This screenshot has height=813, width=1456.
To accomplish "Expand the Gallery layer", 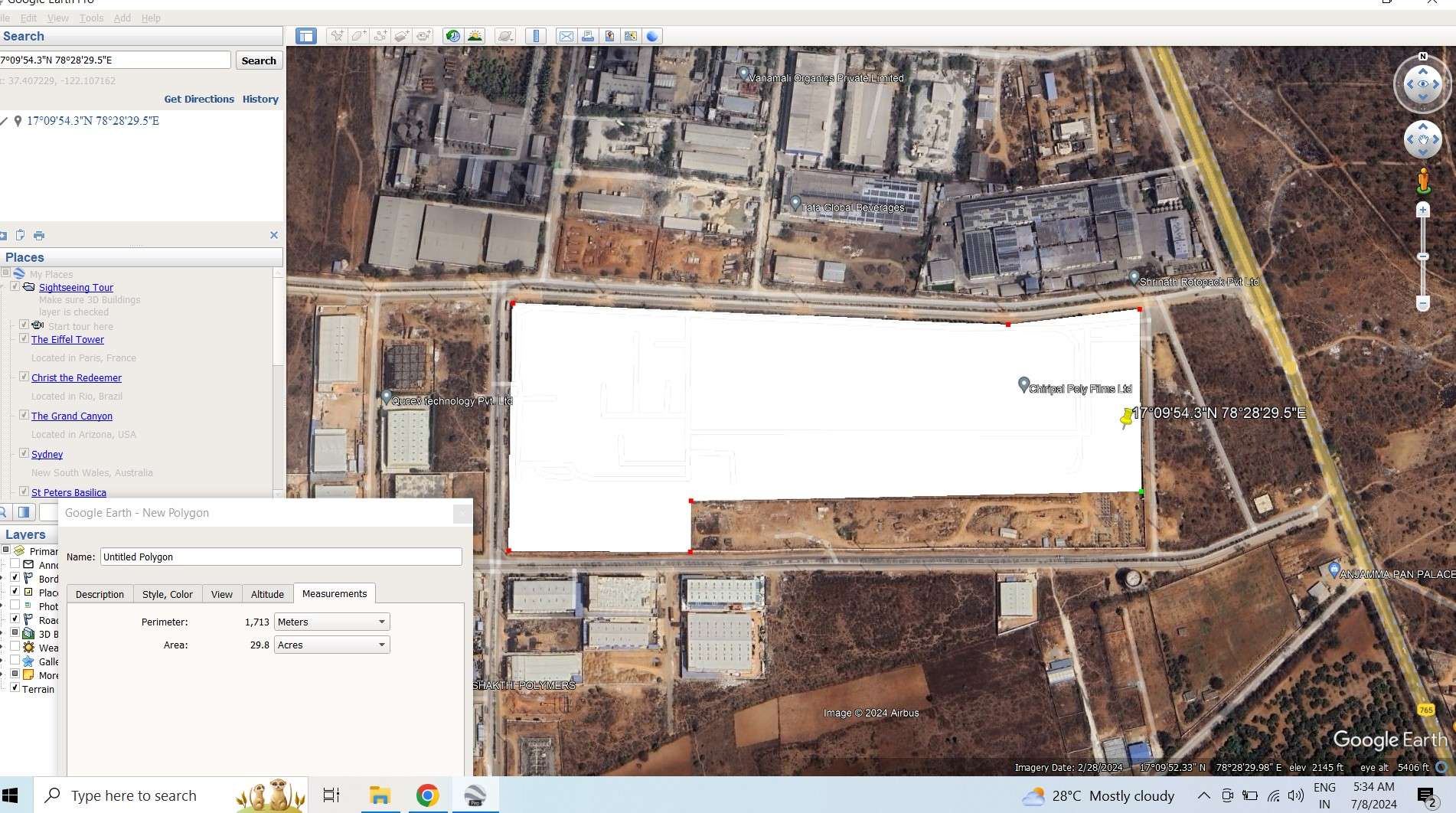I will coord(2,661).
